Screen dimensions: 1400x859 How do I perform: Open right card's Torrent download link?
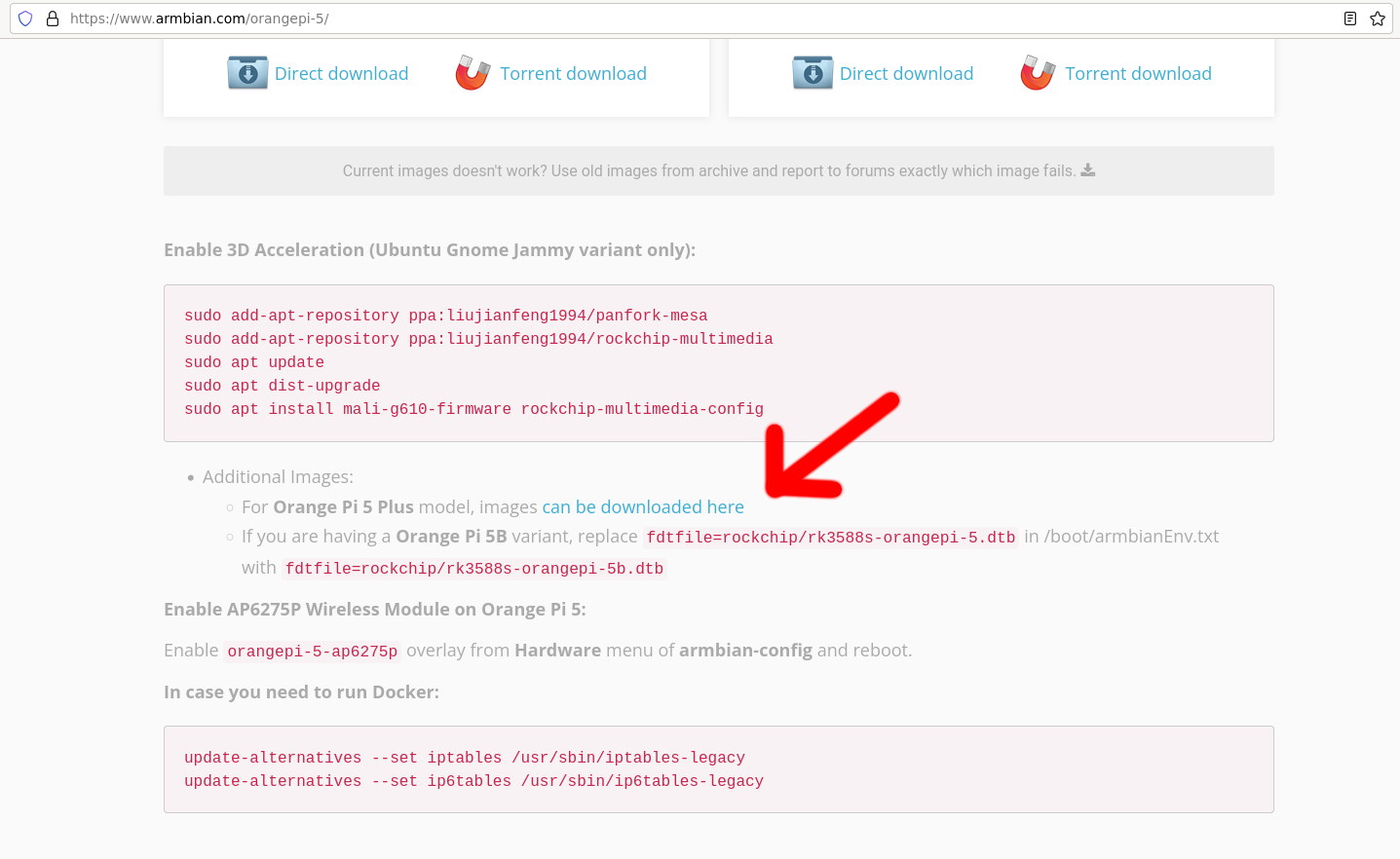click(x=1138, y=74)
